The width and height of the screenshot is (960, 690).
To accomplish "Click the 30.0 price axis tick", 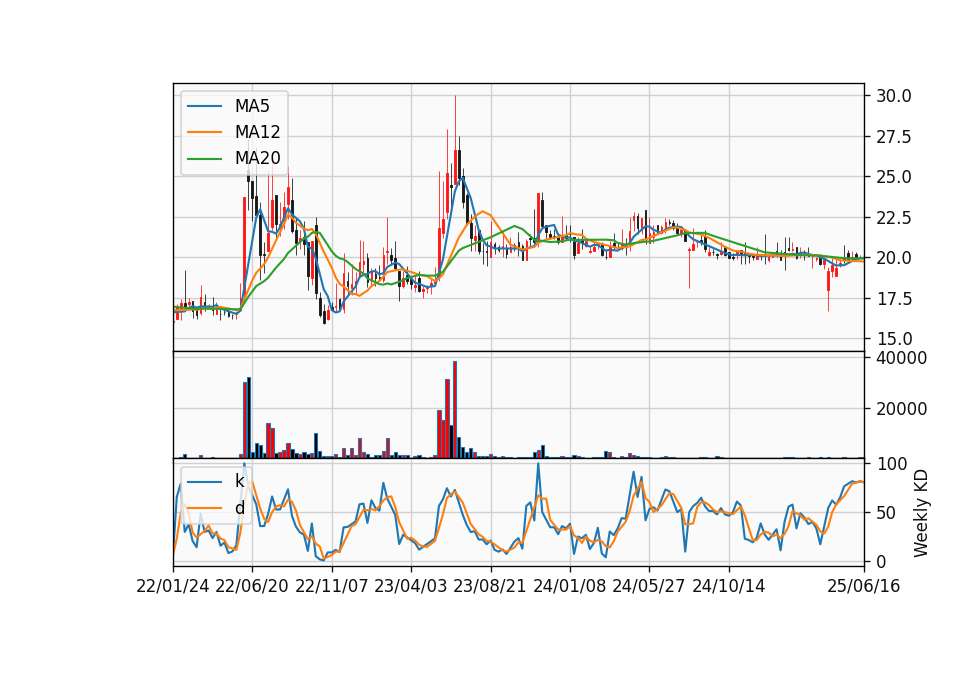I will [x=893, y=96].
